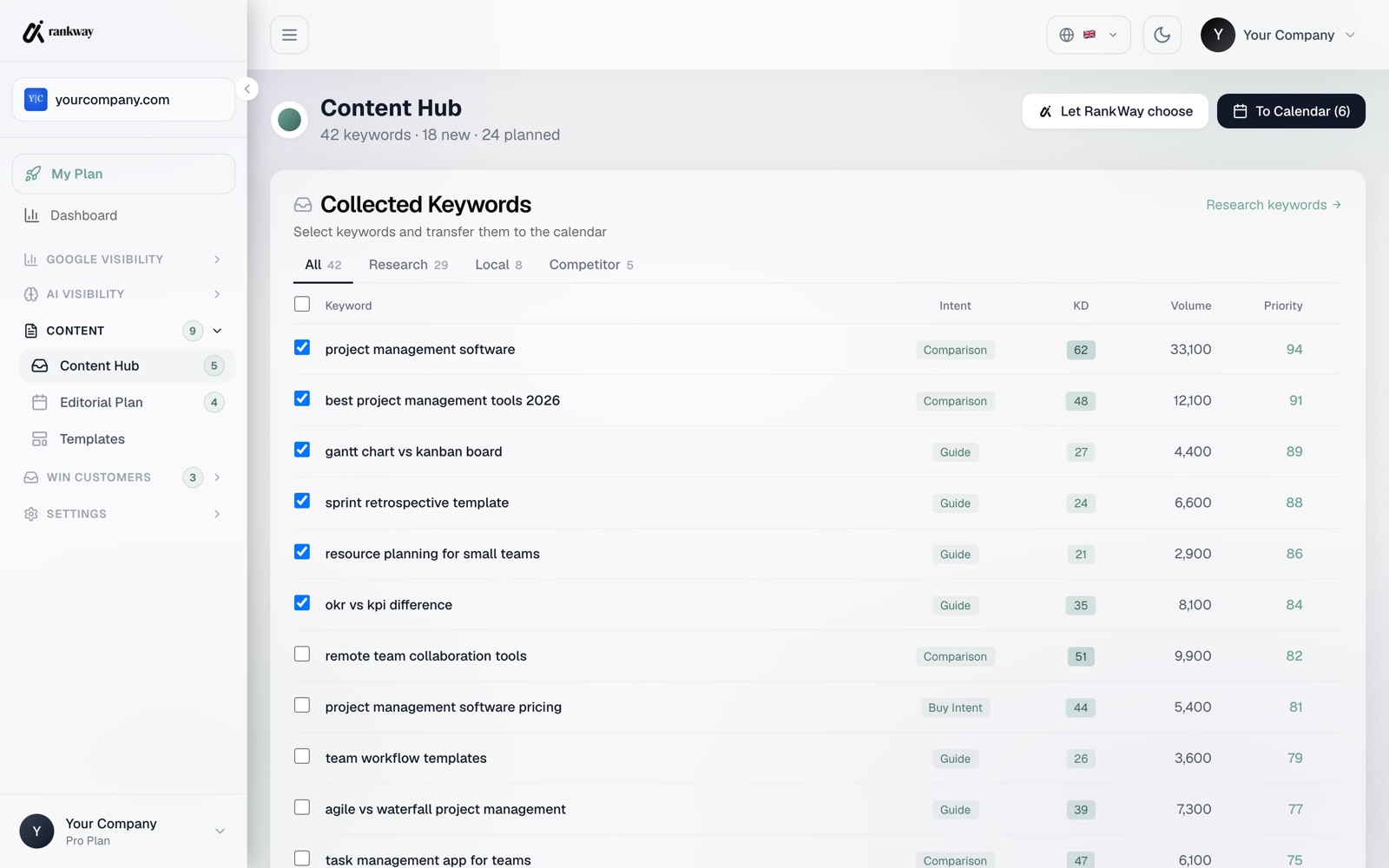Click the Collected Keywords tray icon

coord(303,205)
